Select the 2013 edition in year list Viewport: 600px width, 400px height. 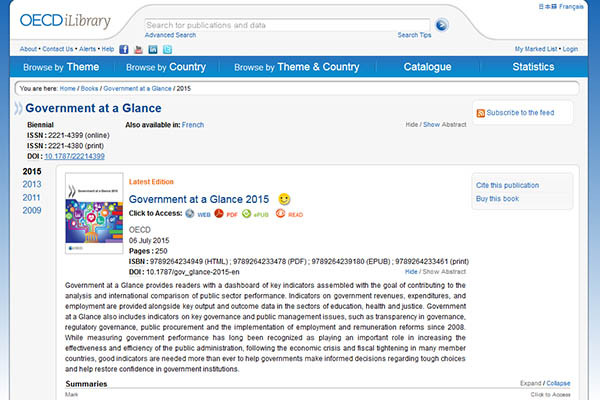click(x=32, y=184)
